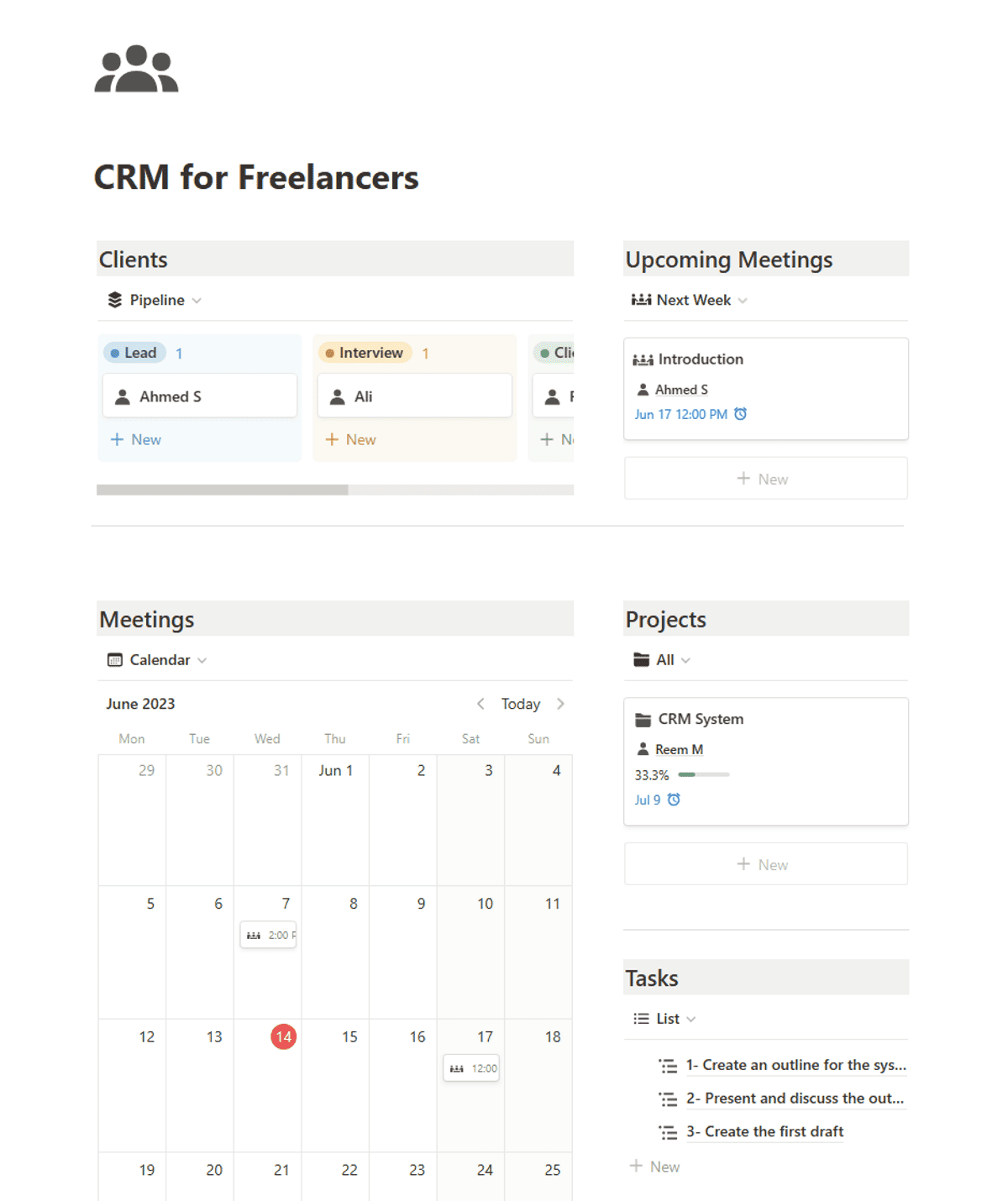Expand the All dropdown under Projects
Screen dimensions: 1008x1201
point(666,659)
